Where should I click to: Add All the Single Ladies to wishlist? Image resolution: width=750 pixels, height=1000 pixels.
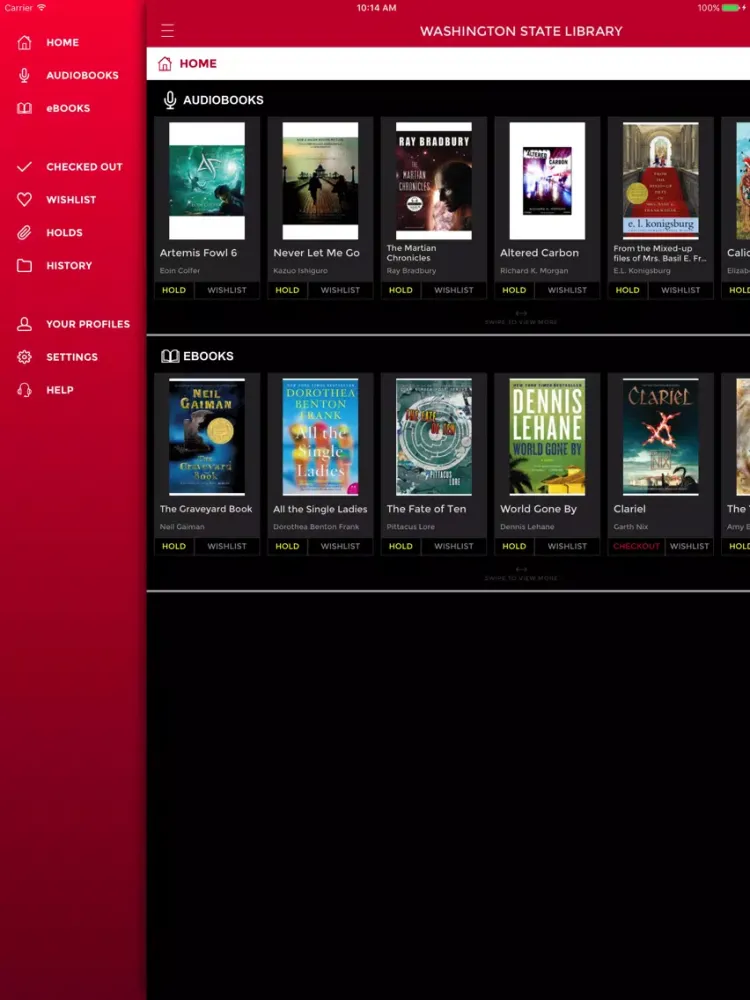pyautogui.click(x=340, y=546)
